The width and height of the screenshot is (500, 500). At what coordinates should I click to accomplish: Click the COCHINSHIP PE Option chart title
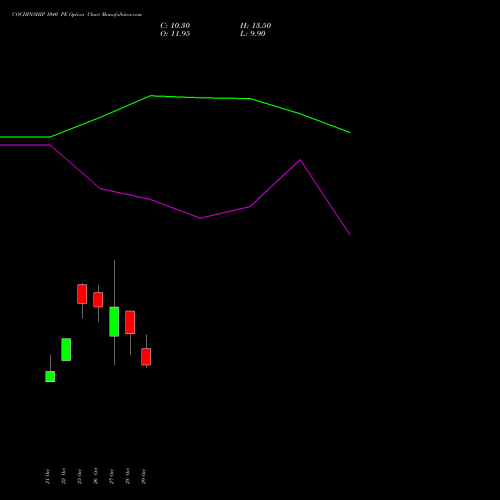[77, 15]
